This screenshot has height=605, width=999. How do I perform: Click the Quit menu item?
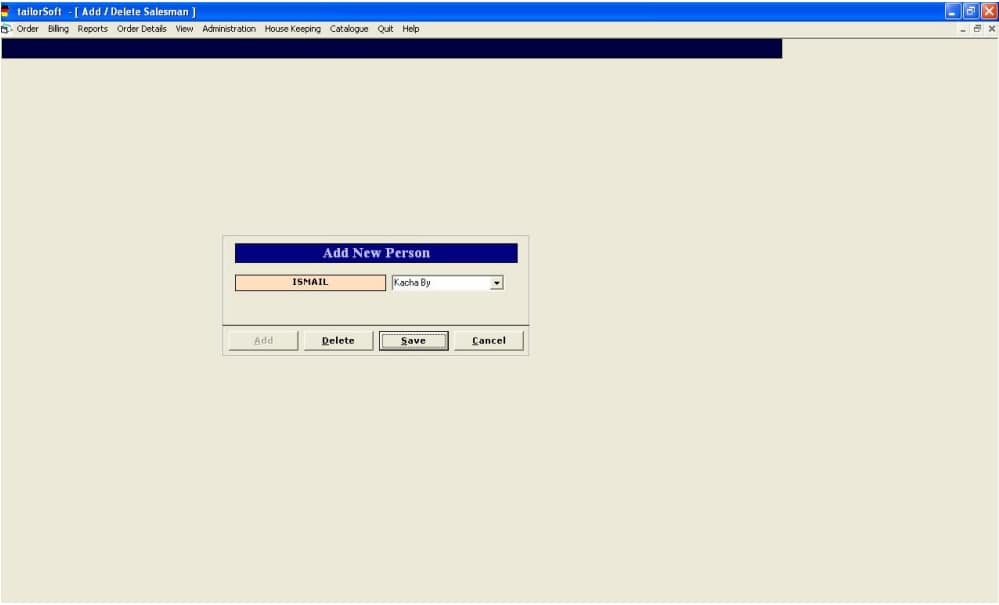click(385, 29)
